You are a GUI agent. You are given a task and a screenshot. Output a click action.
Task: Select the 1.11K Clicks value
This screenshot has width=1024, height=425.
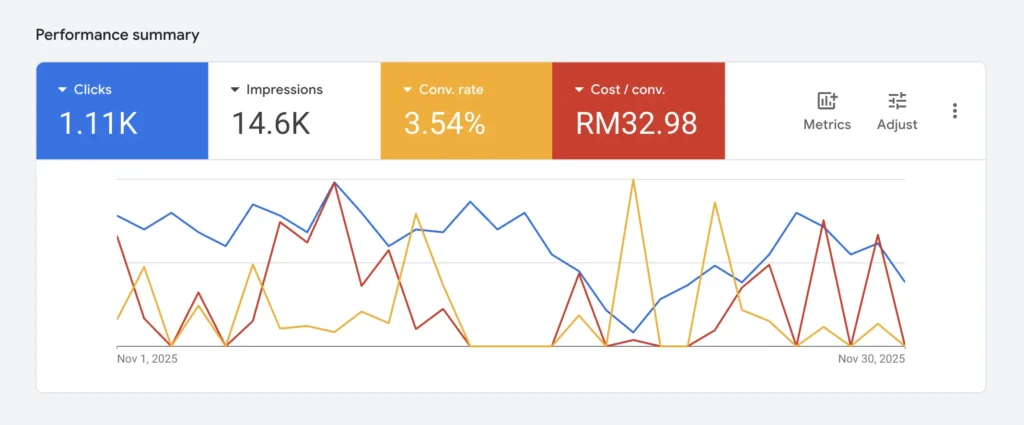coord(98,124)
